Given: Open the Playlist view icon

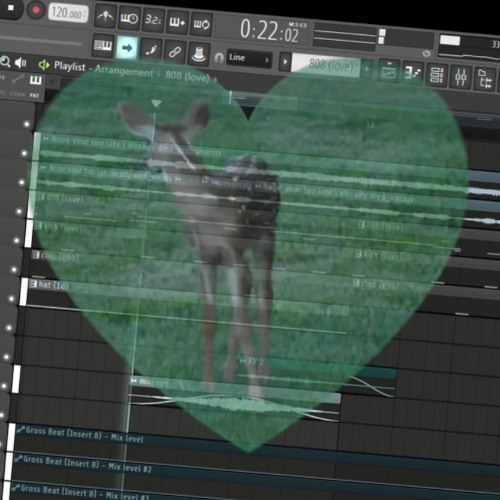Looking at the screenshot, I should coord(388,71).
